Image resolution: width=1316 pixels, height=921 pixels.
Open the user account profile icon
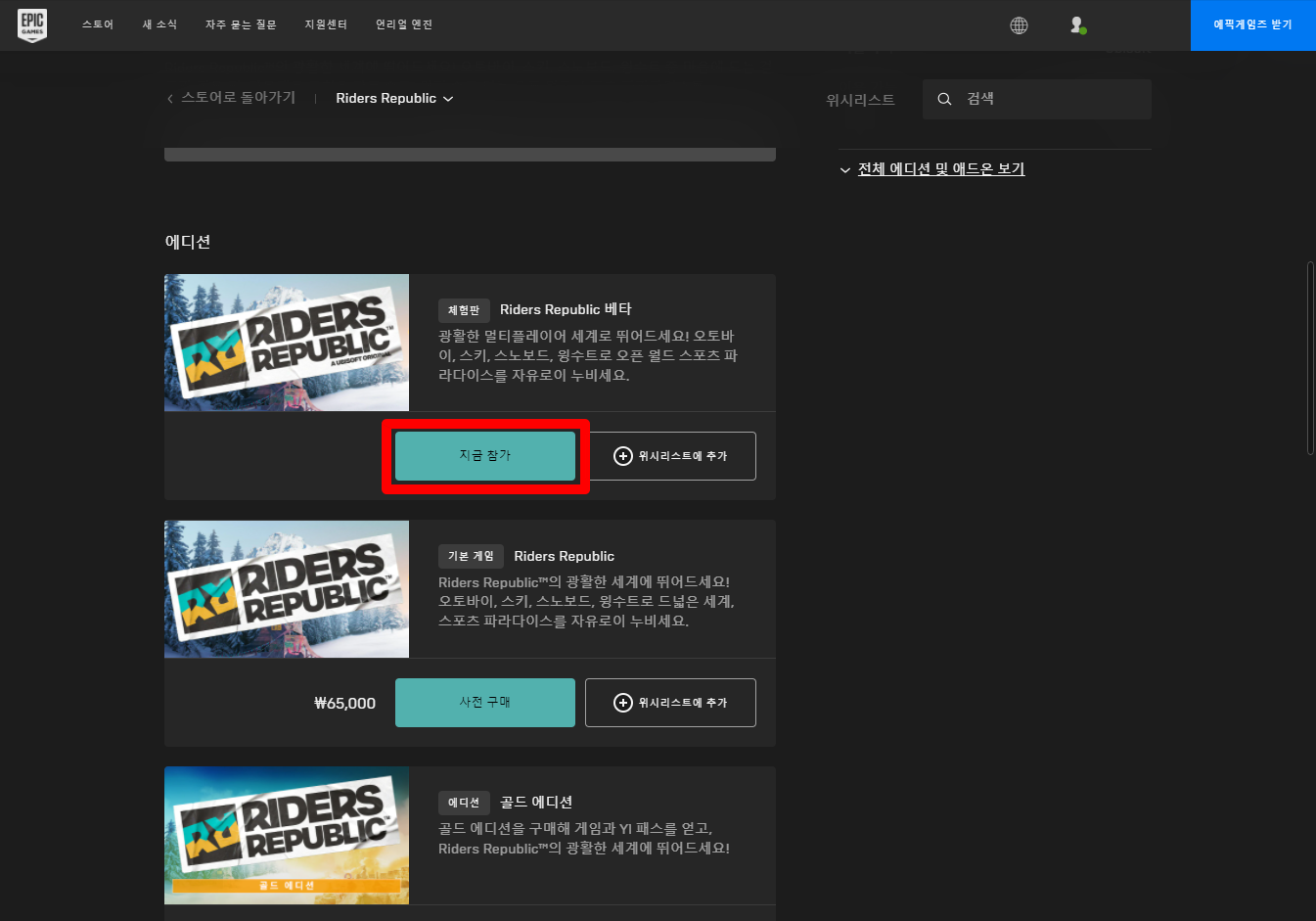(x=1077, y=25)
